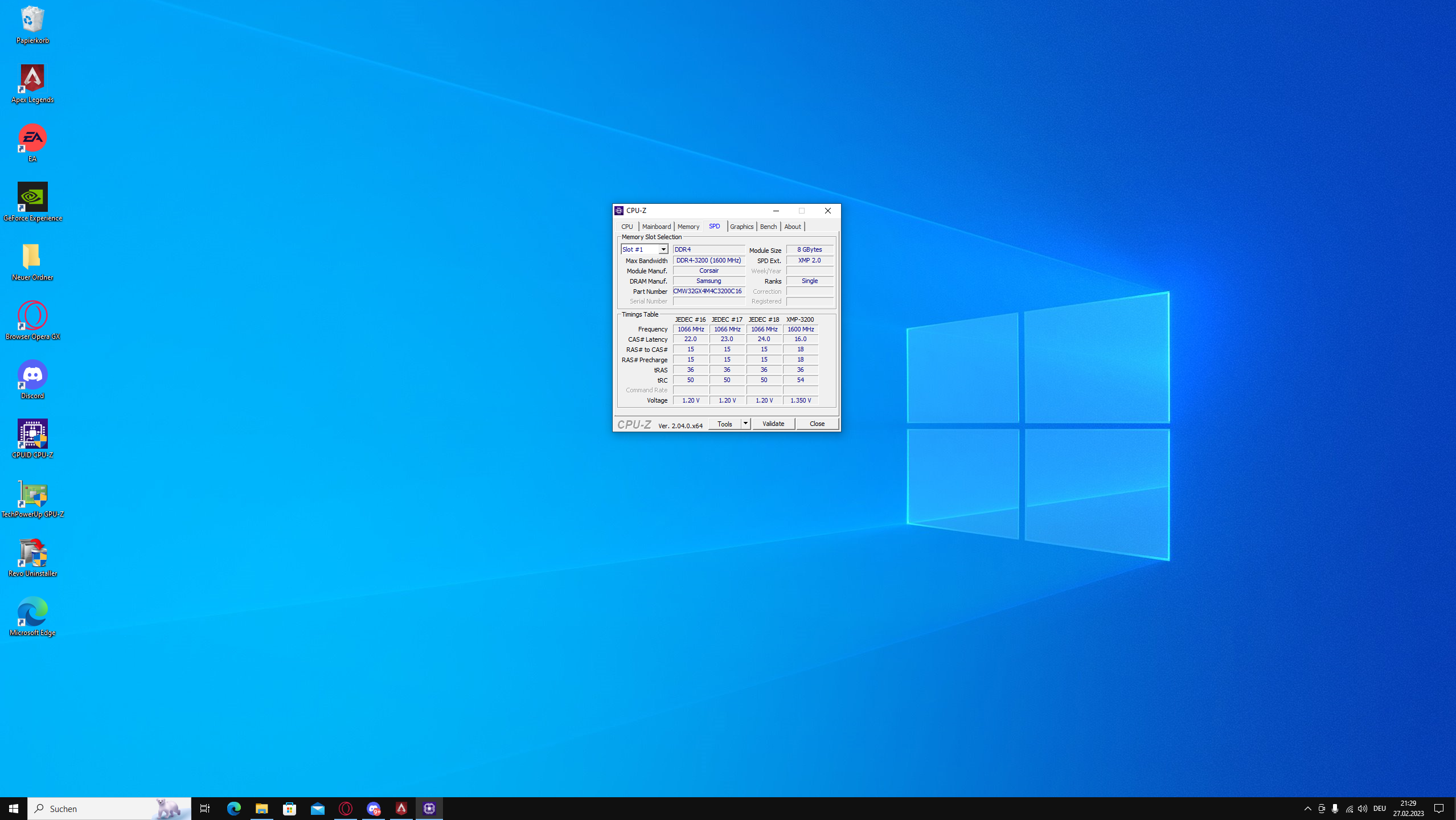
Task: Click the CPU-Z taskbar icon
Action: pos(429,808)
